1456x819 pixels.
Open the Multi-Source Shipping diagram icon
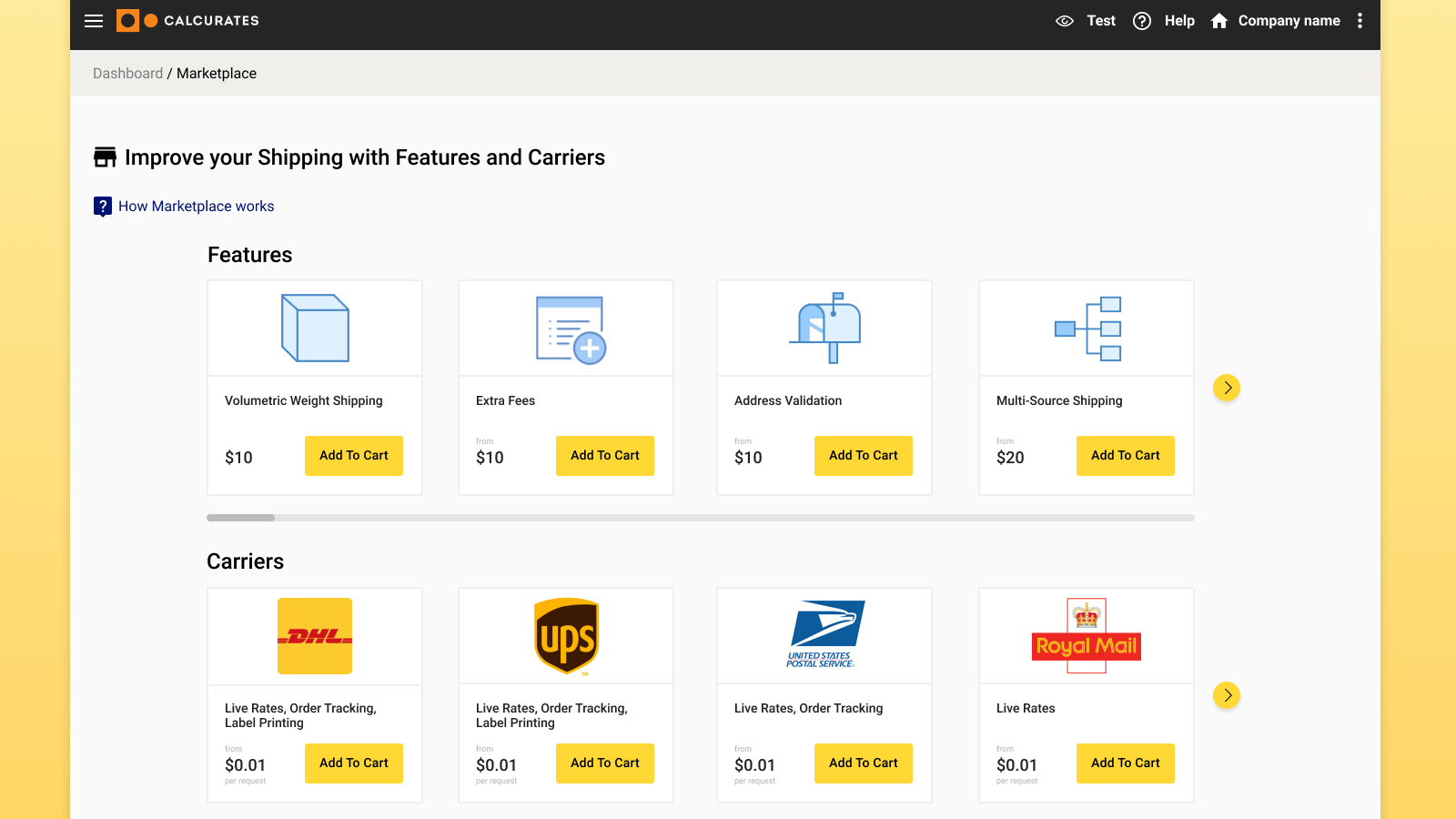[x=1087, y=329]
